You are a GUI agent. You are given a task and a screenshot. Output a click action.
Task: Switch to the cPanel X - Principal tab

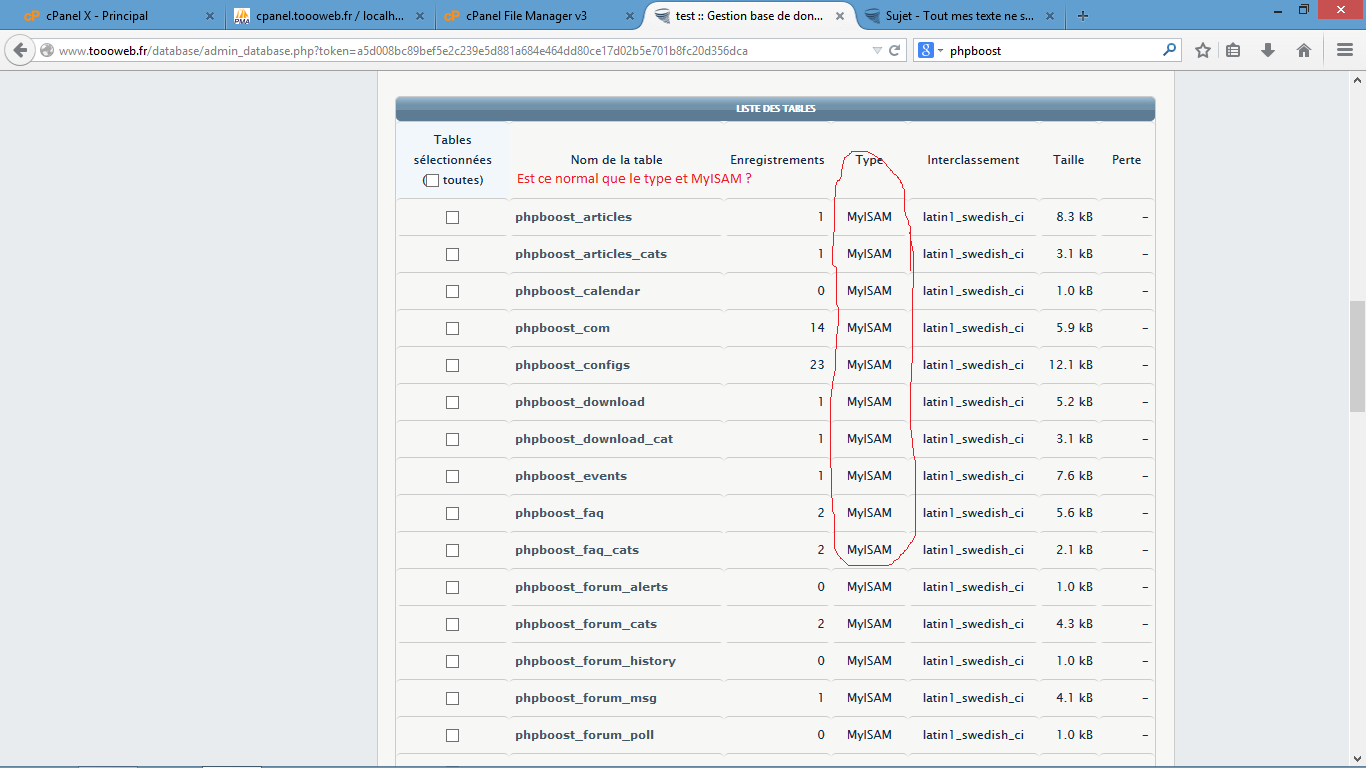(110, 16)
